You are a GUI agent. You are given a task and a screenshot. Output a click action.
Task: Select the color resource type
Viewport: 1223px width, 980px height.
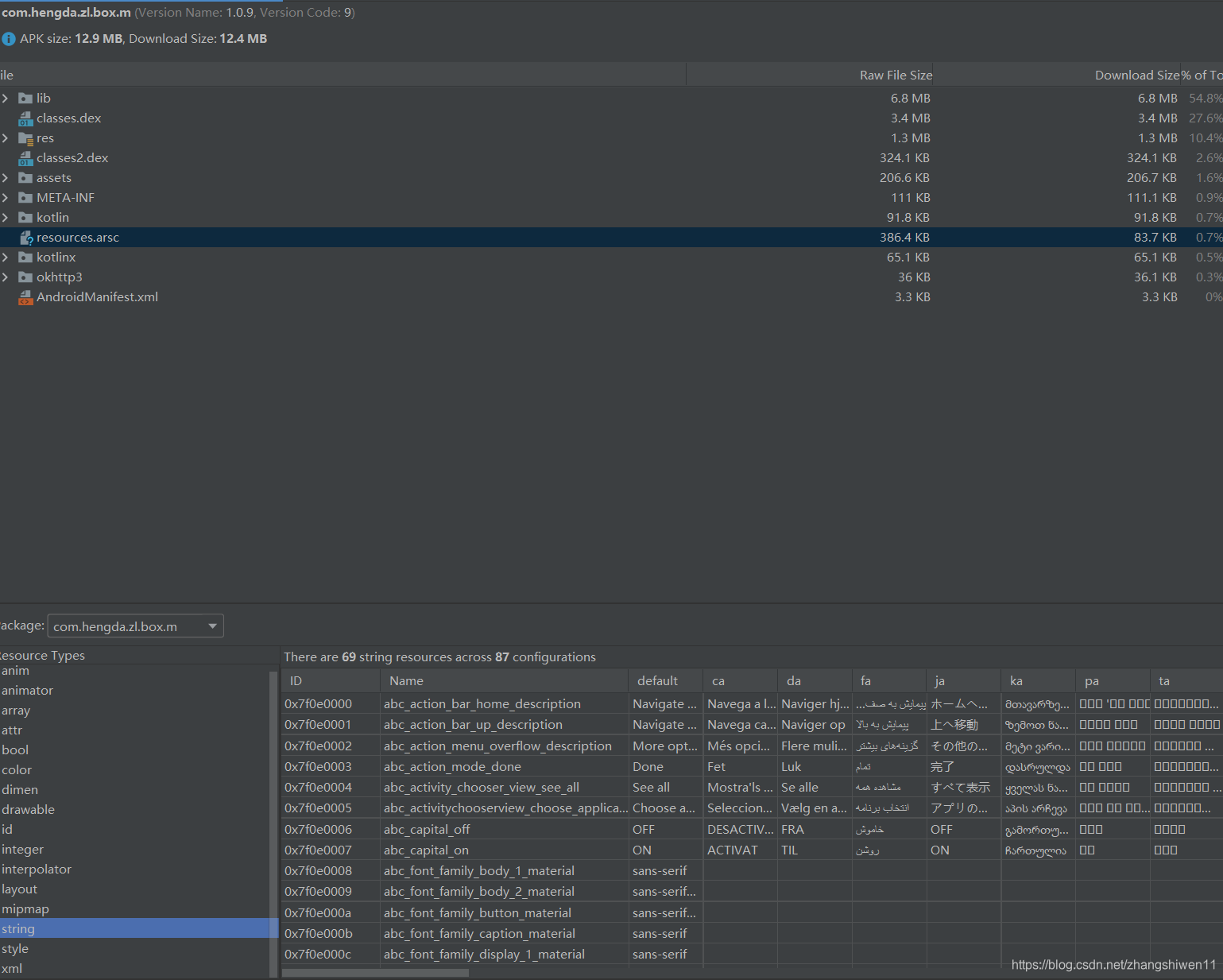pyautogui.click(x=135, y=770)
